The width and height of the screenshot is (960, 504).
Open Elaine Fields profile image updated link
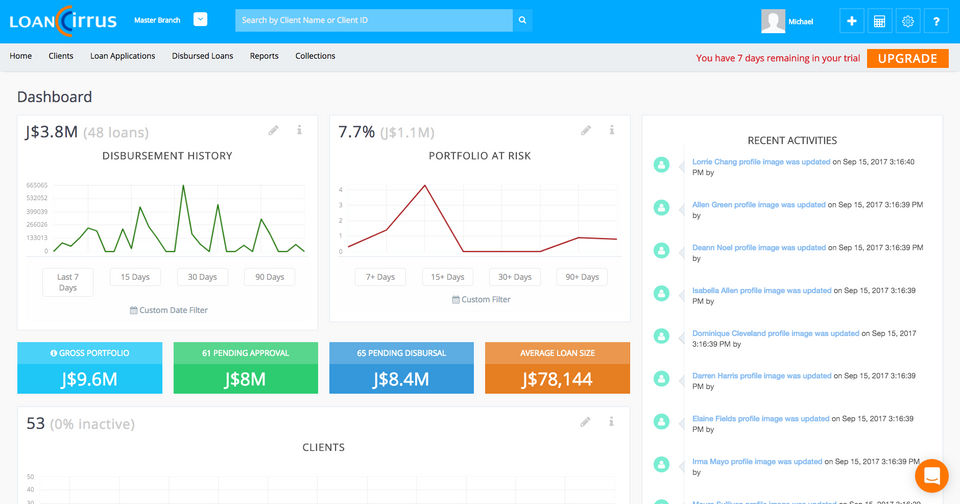[x=760, y=418]
